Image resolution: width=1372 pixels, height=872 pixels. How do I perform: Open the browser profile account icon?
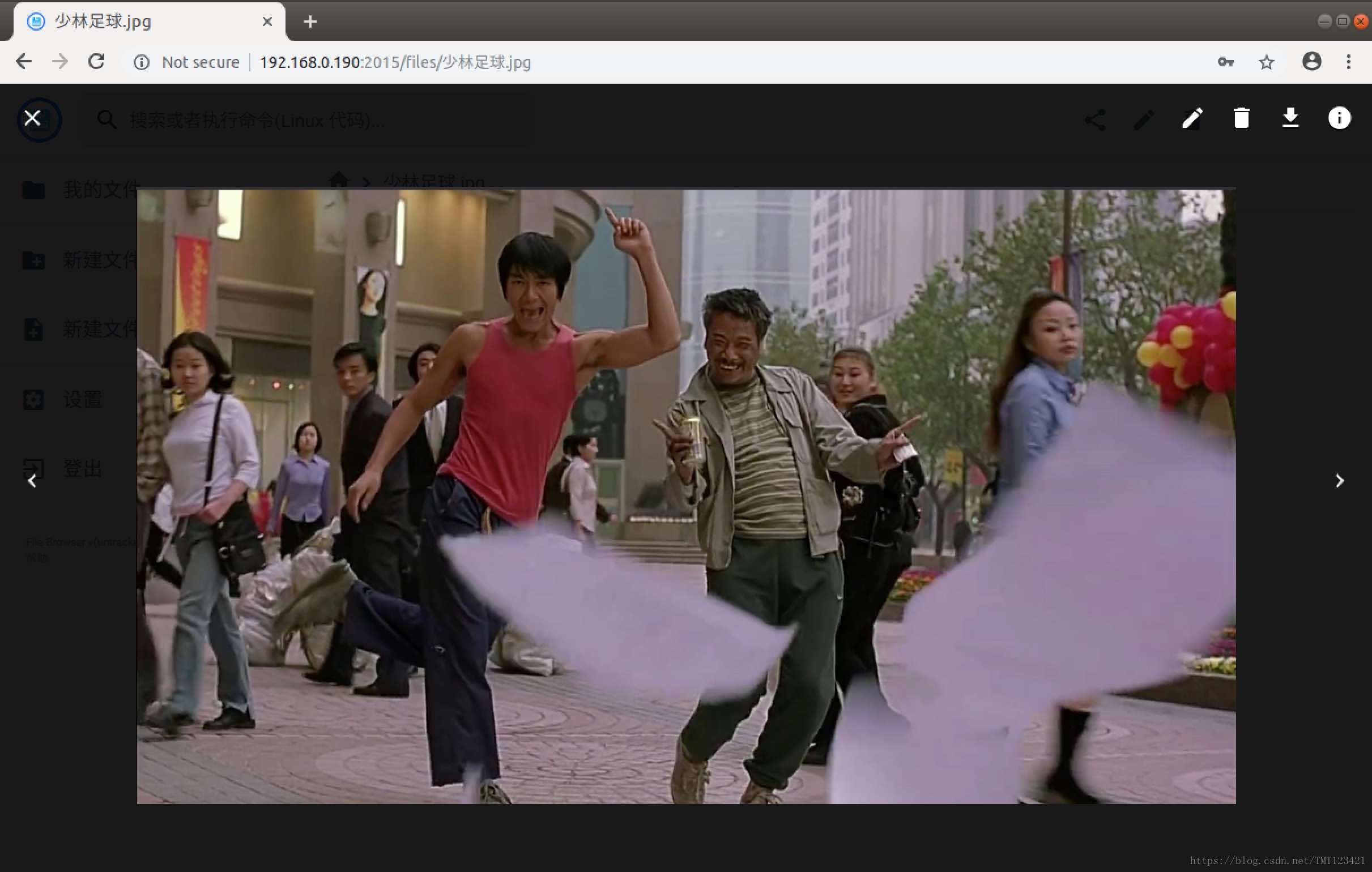coord(1311,62)
